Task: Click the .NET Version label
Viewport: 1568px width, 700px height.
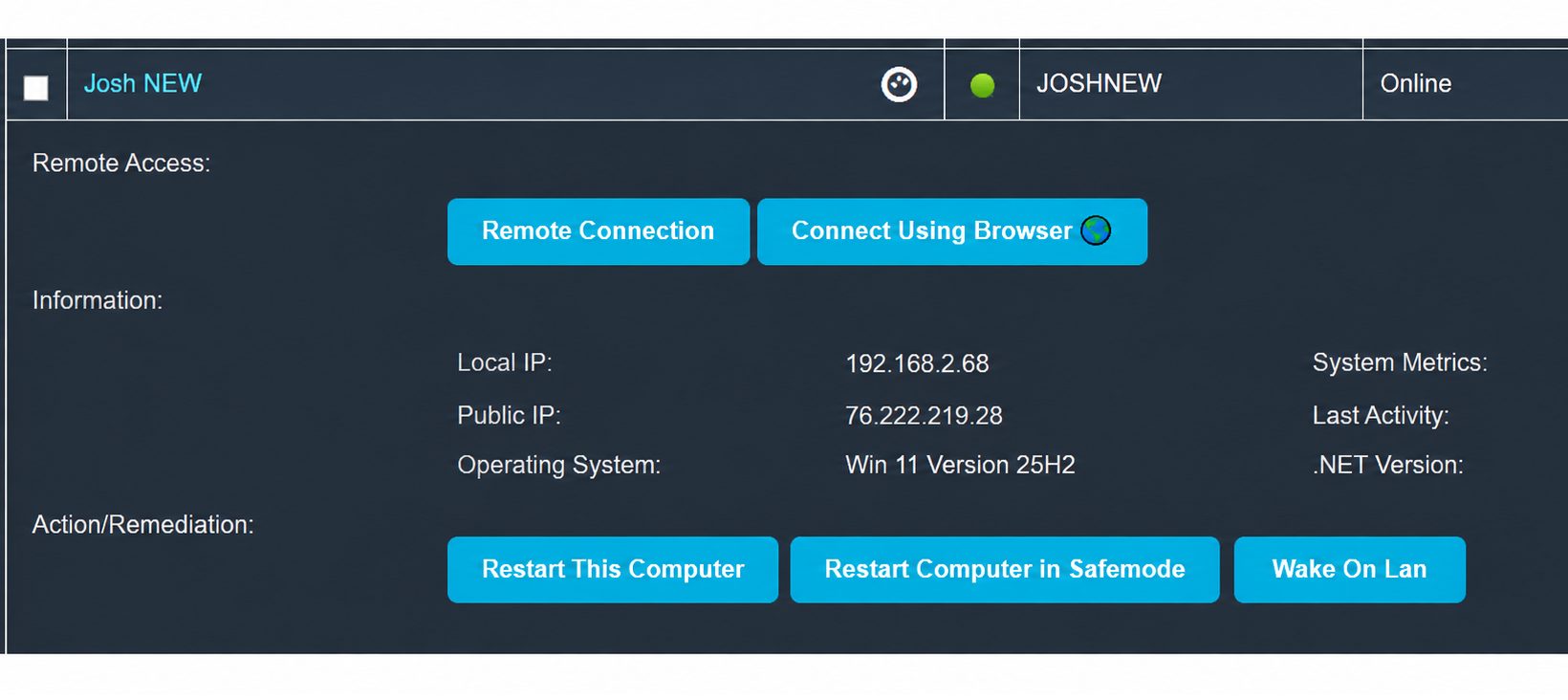Action: [x=1387, y=465]
